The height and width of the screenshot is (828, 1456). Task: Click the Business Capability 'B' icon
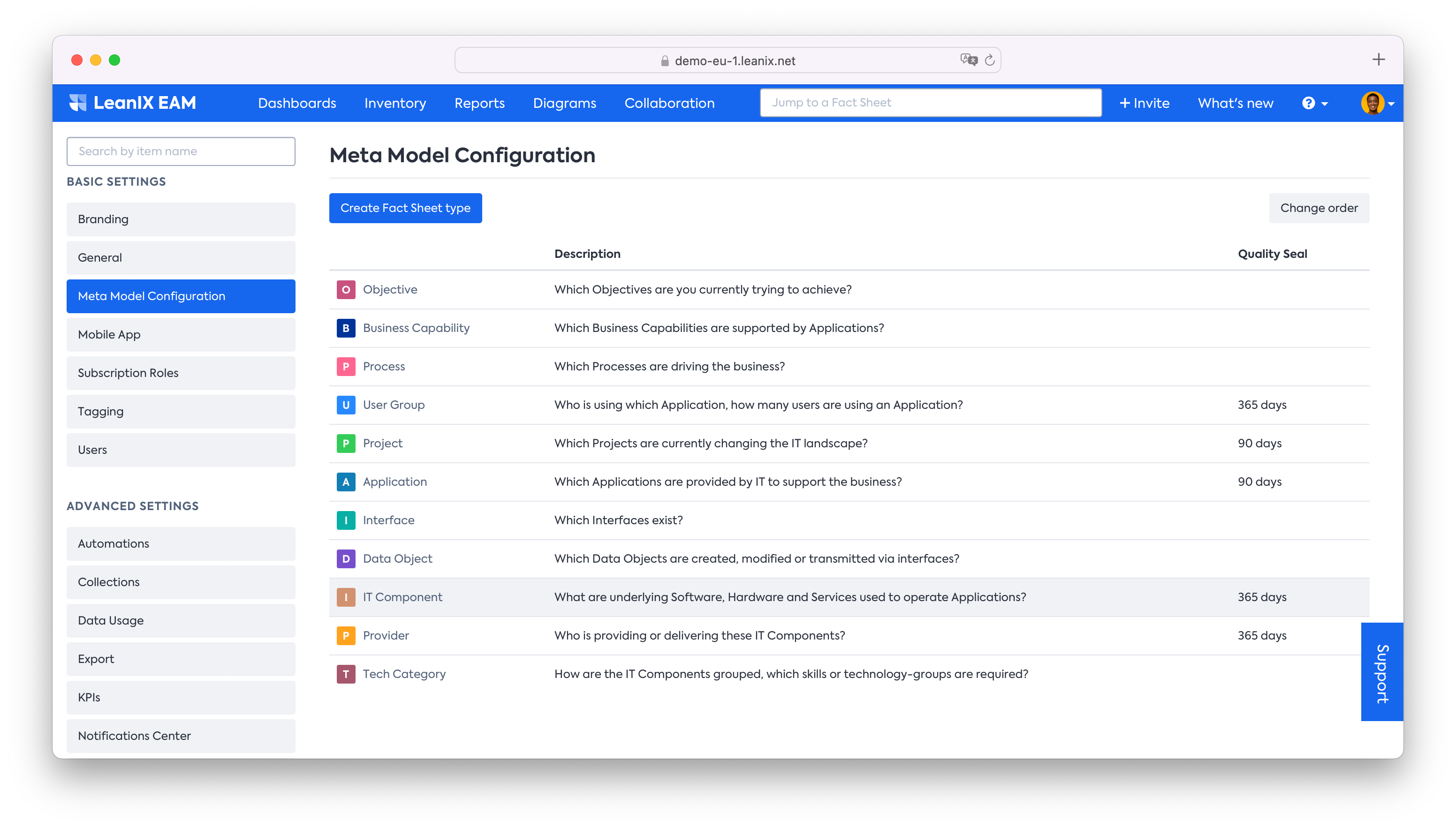346,328
